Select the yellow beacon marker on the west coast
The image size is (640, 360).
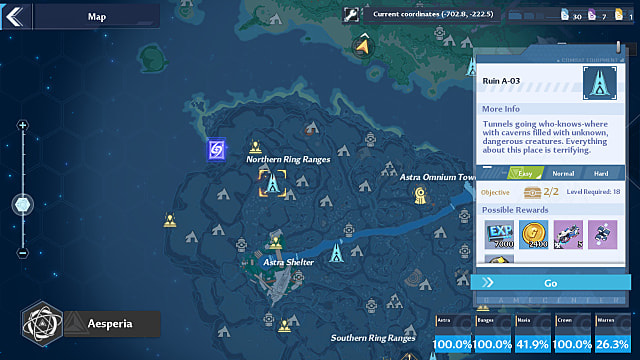coord(170,220)
